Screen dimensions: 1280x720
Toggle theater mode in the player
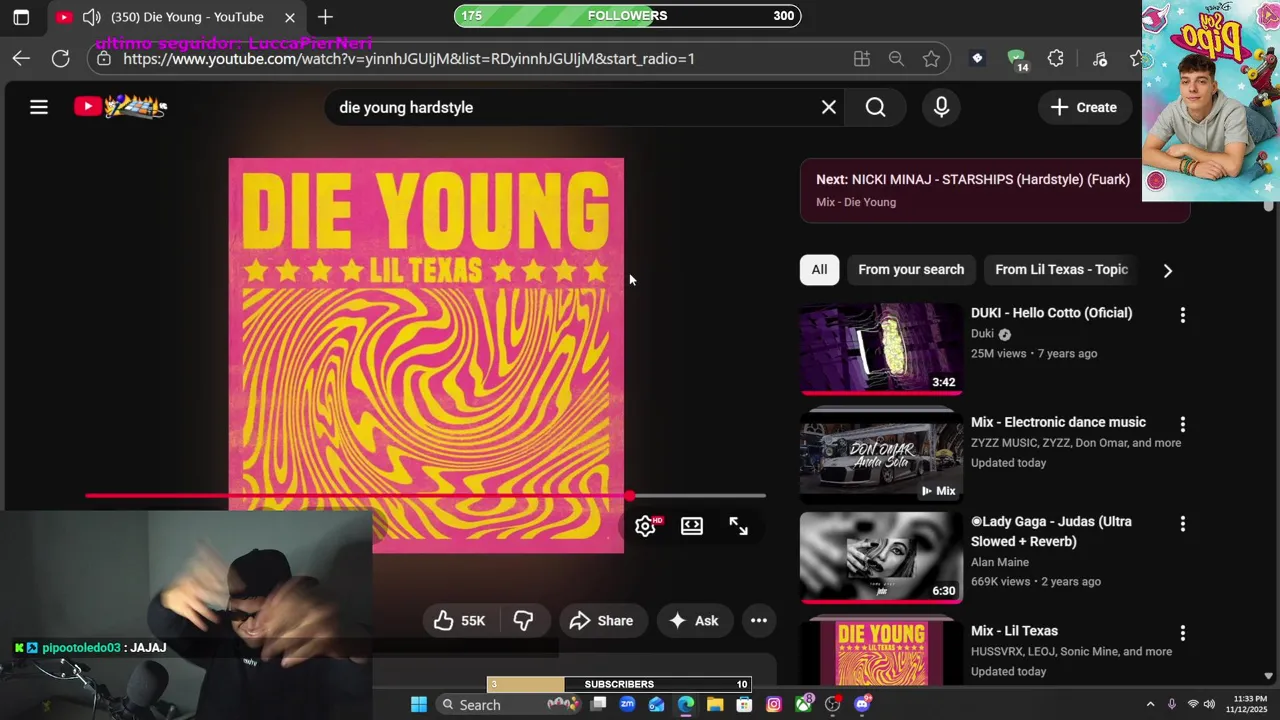(692, 526)
